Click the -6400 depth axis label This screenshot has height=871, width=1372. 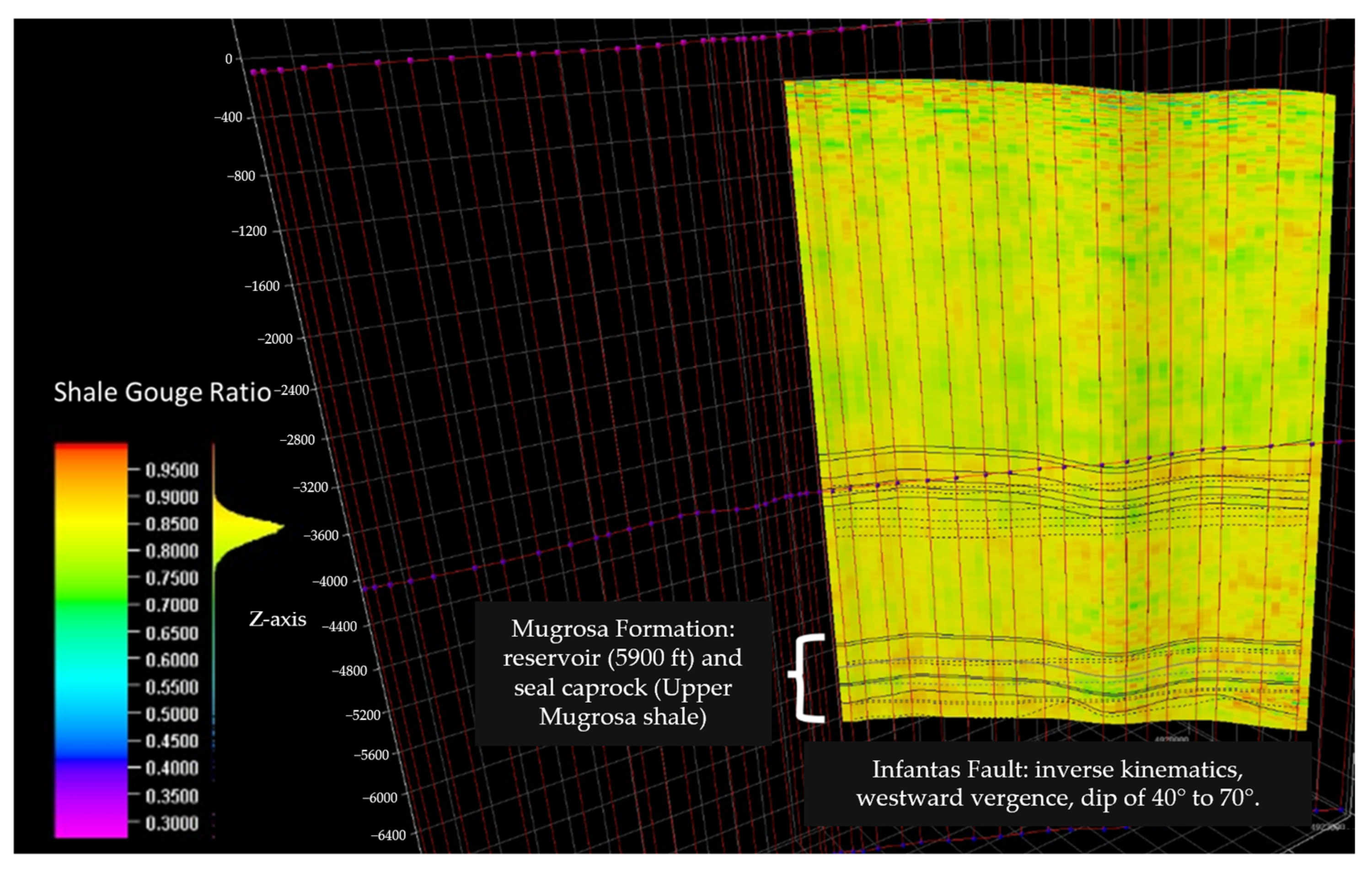point(389,836)
